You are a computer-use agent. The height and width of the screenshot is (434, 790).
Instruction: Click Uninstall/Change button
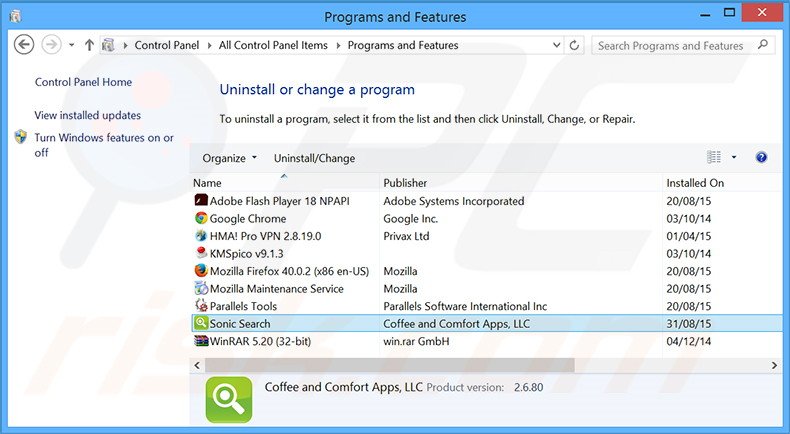[314, 158]
